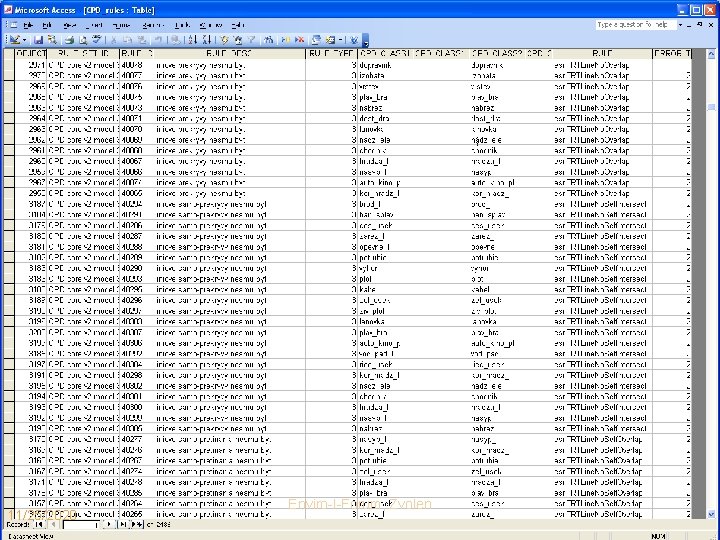
Task: Run the Spelling check toolbar icon
Action: [x=96, y=40]
